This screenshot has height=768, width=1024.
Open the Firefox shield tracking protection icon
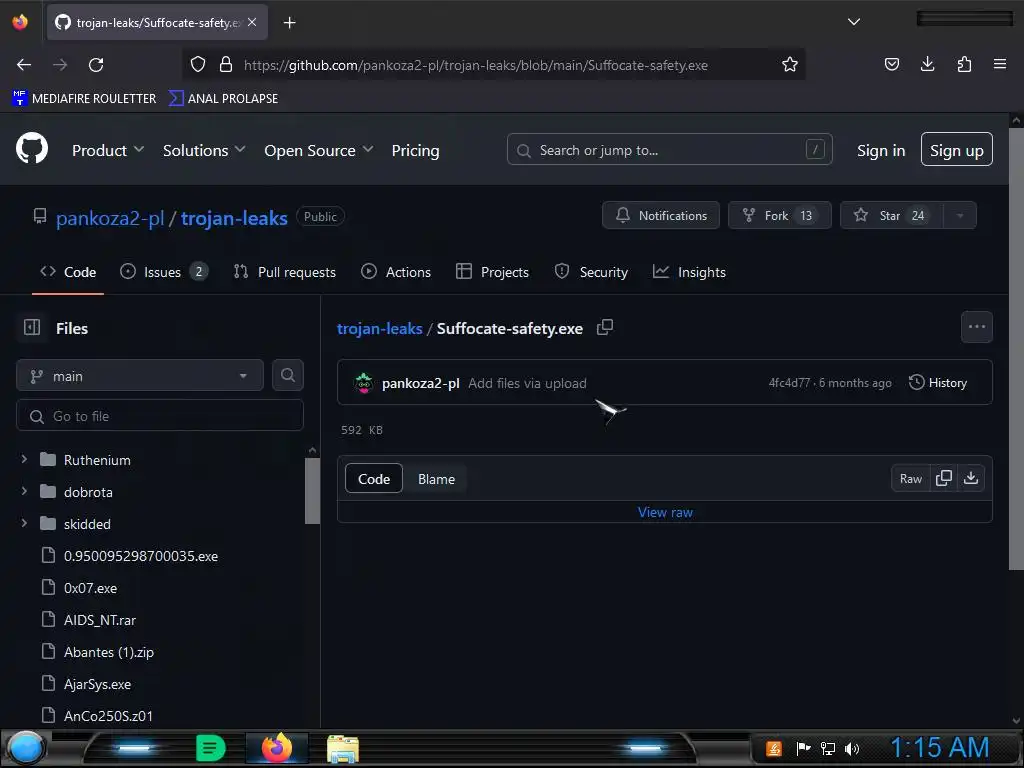coord(198,64)
